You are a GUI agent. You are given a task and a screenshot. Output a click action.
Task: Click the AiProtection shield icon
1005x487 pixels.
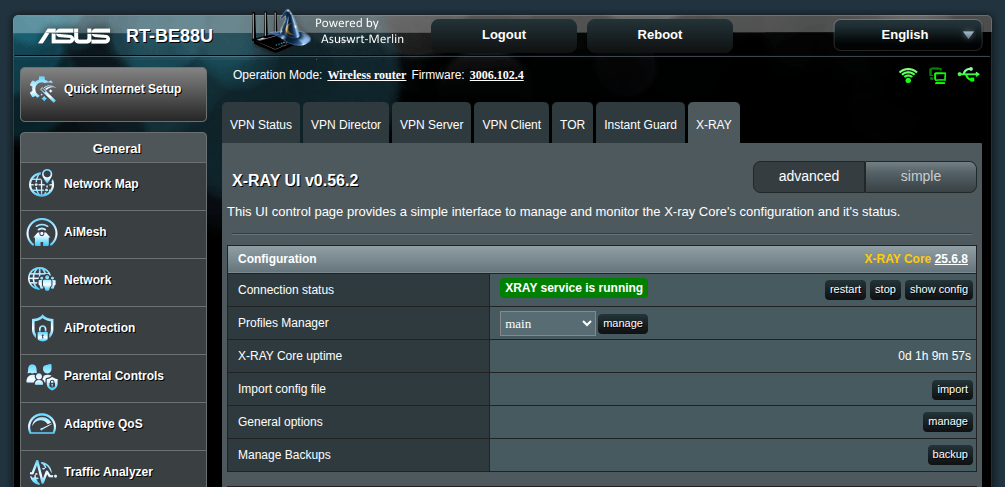(42, 328)
